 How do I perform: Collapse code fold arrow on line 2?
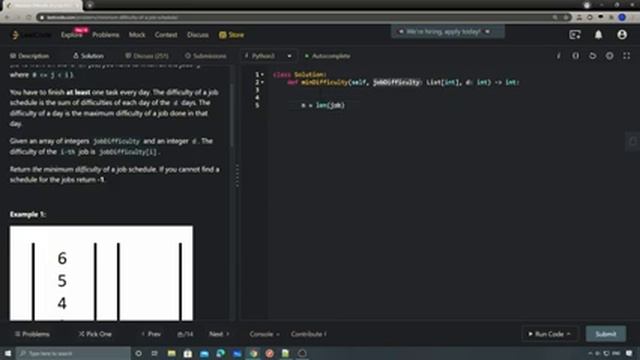262,82
